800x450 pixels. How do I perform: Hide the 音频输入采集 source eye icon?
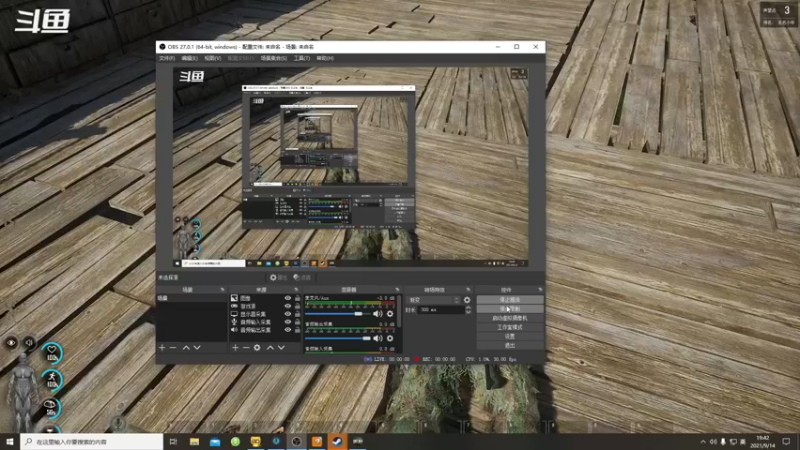tap(288, 322)
